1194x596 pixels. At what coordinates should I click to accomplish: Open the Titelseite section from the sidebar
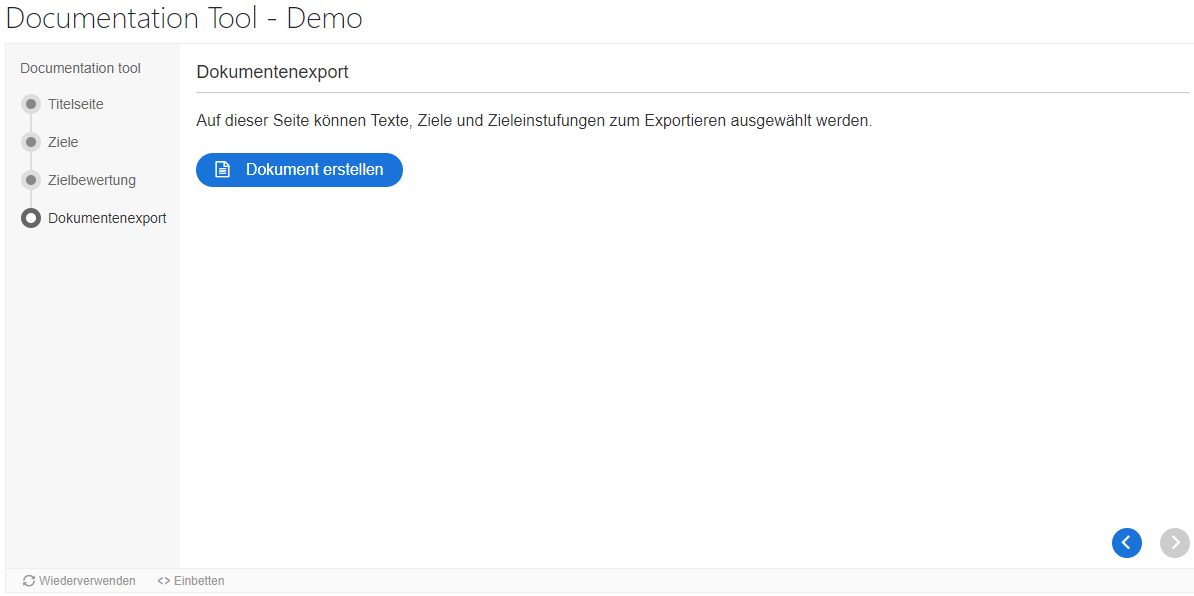click(76, 104)
